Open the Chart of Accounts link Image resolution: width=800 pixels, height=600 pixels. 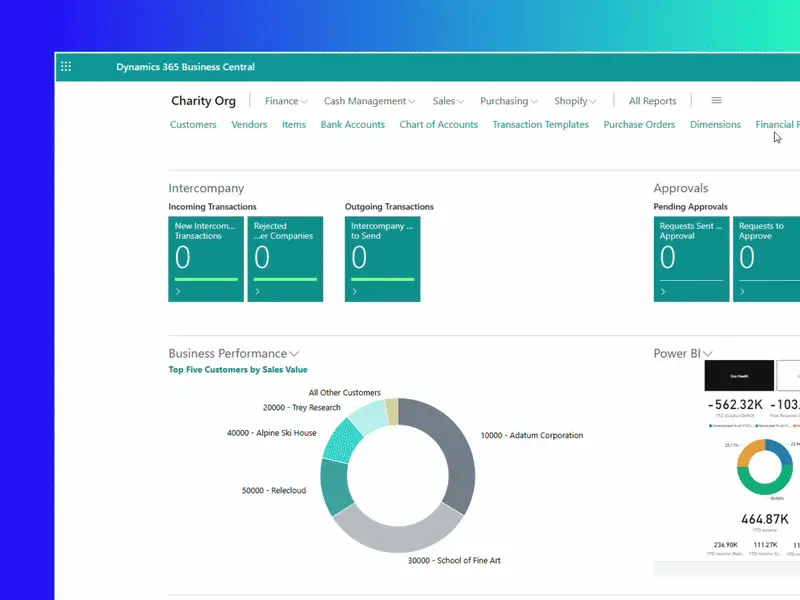click(438, 125)
